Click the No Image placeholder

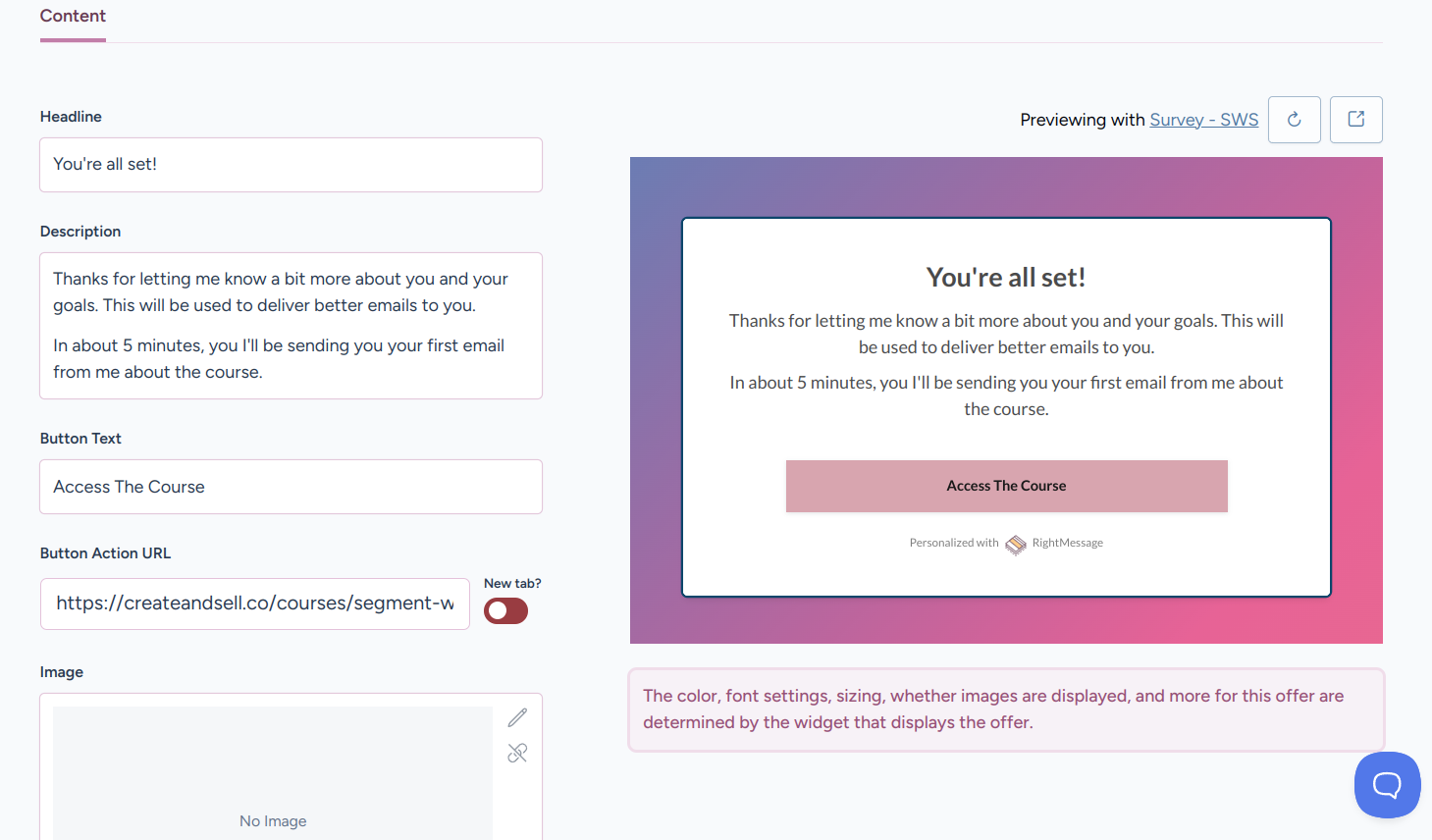tap(273, 820)
